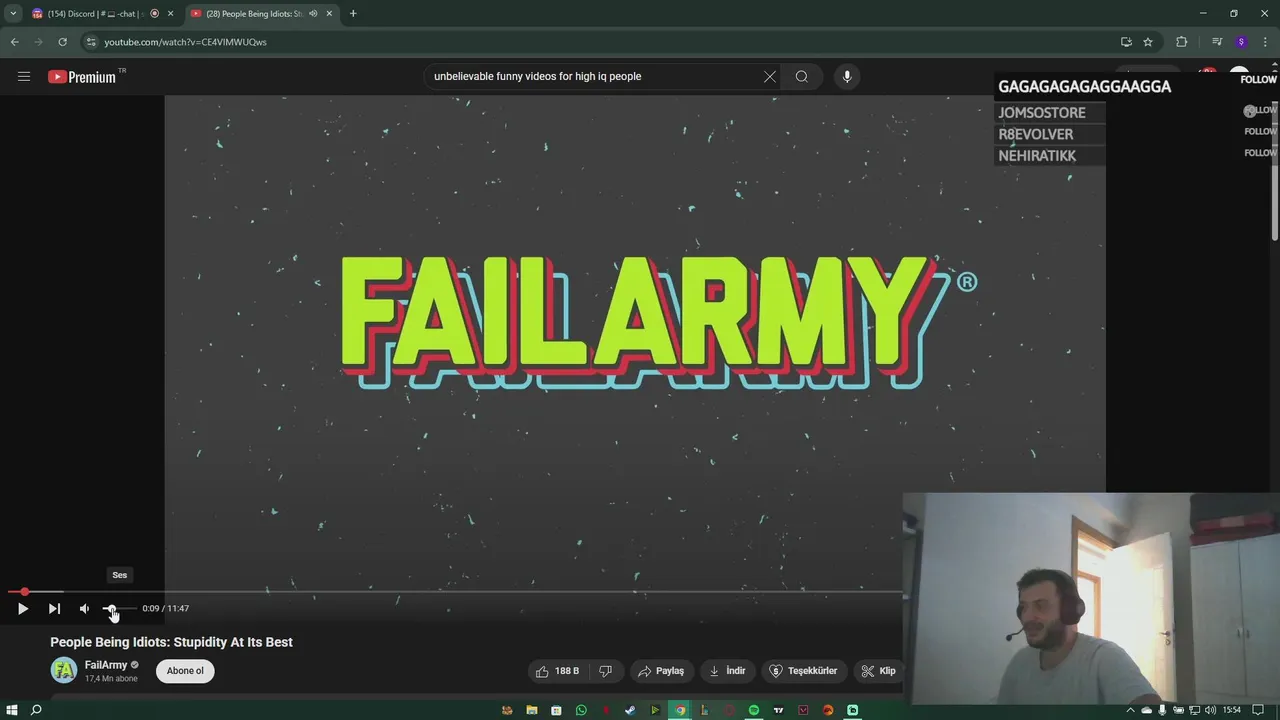Image resolution: width=1280 pixels, height=720 pixels.
Task: Select R8EVOLVER in overlay list
Action: click(x=1035, y=134)
